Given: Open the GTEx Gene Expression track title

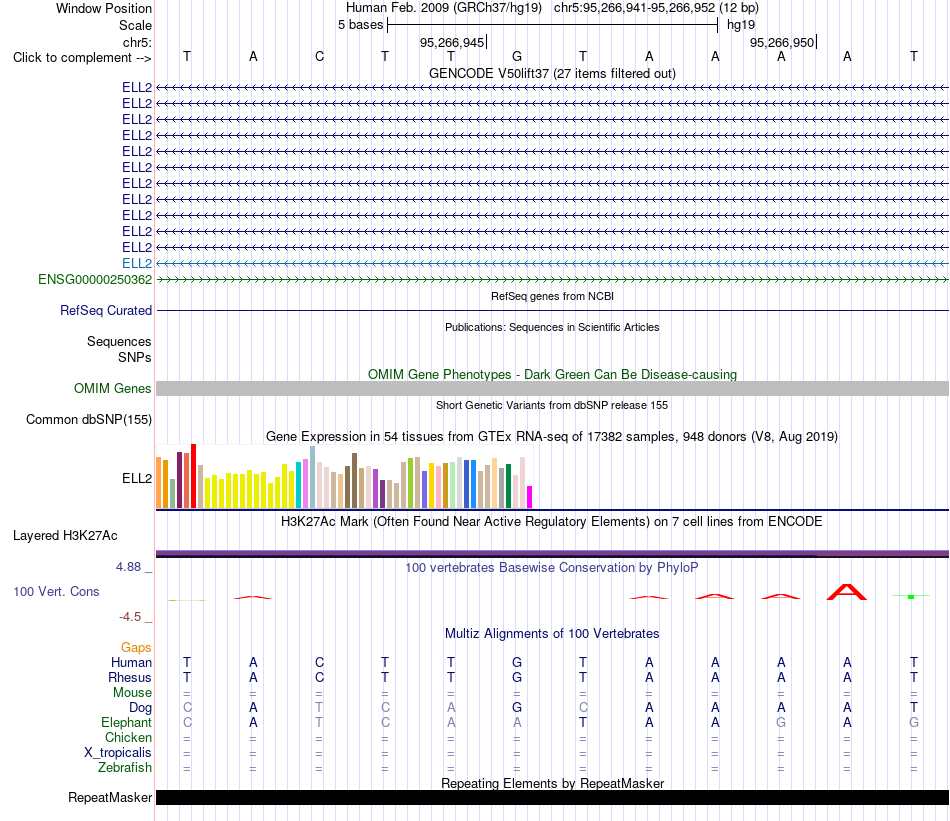Looking at the screenshot, I should 552,436.
